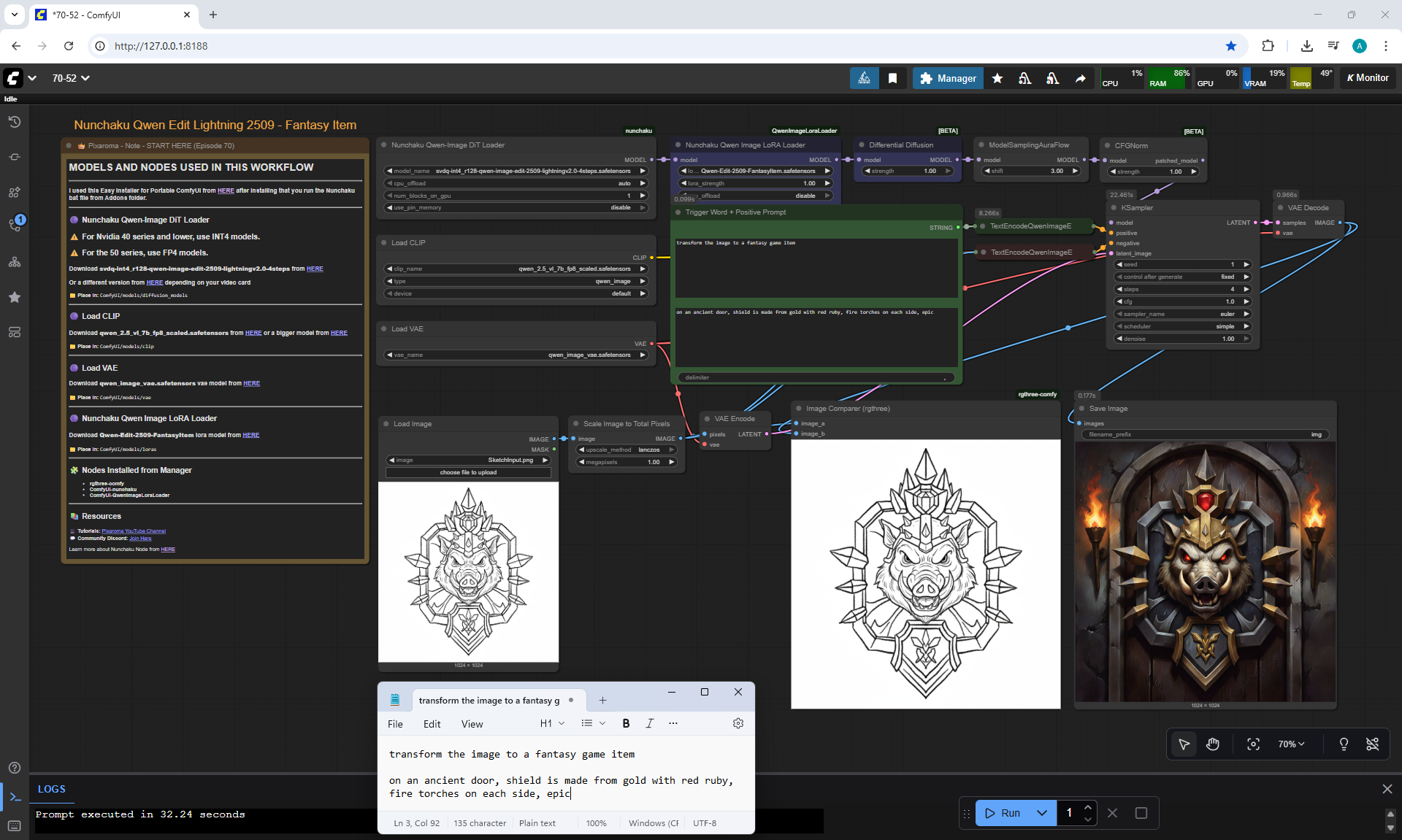Screen dimensions: 1402x840
Task: Click the toggle link visibility icon
Action: [x=1372, y=744]
